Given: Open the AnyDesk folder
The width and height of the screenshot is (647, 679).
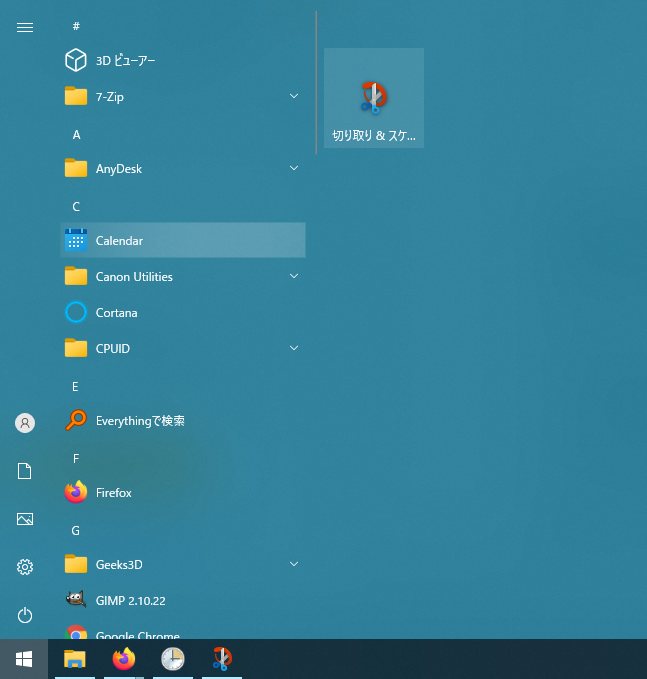Looking at the screenshot, I should (183, 168).
